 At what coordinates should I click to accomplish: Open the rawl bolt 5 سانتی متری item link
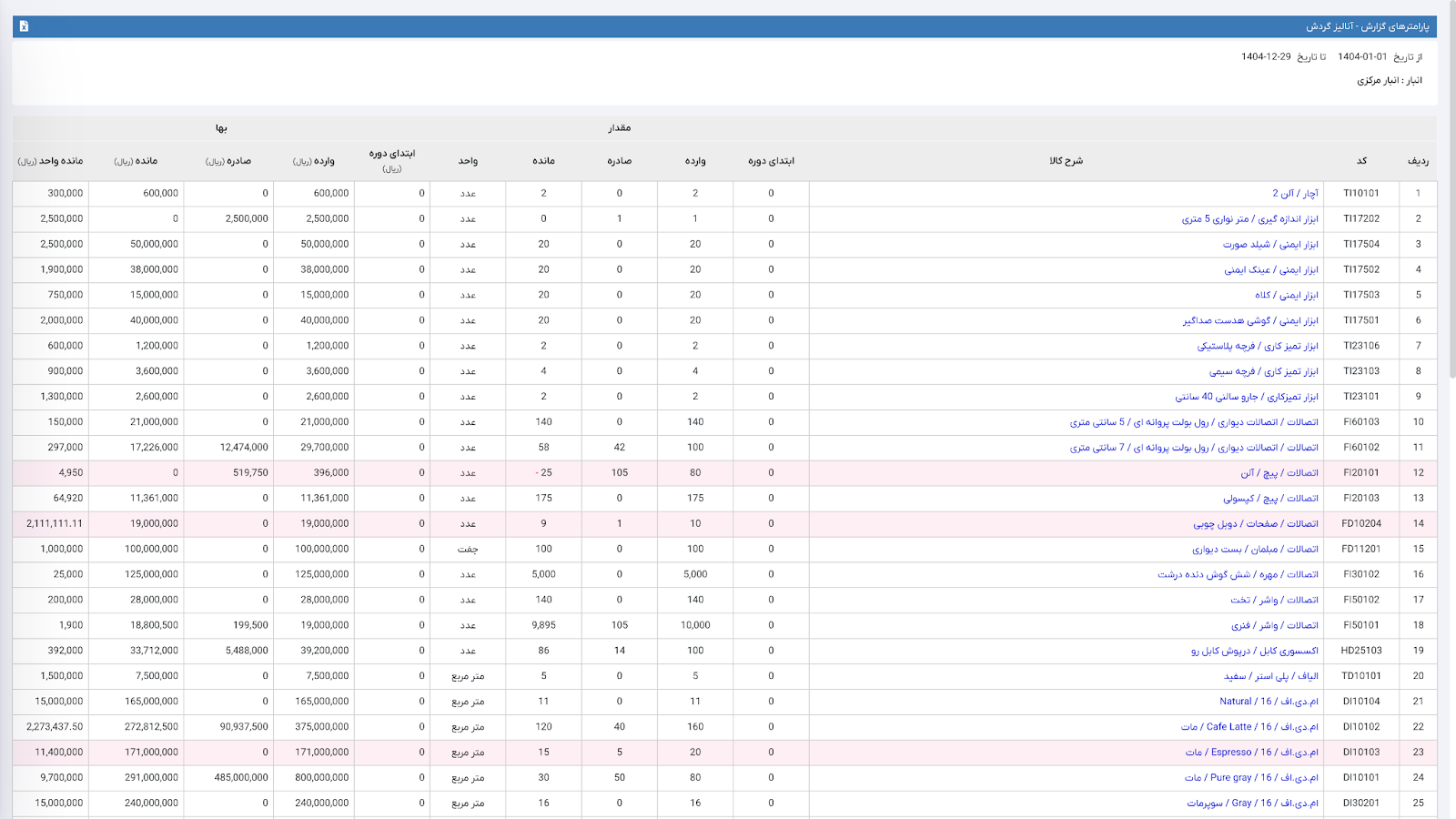coord(1194,422)
